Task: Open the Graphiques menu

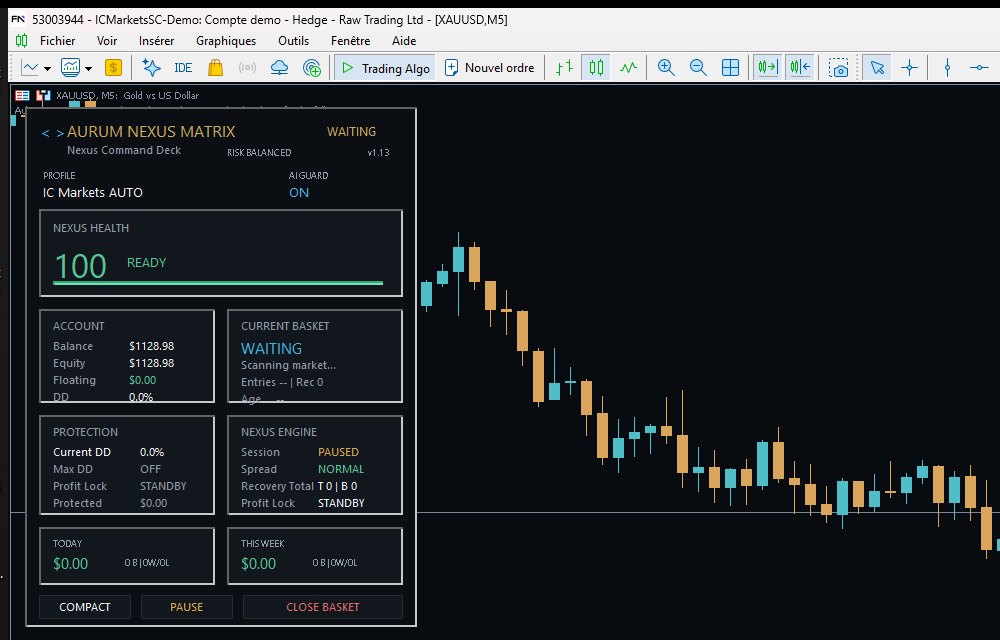Action: point(226,41)
